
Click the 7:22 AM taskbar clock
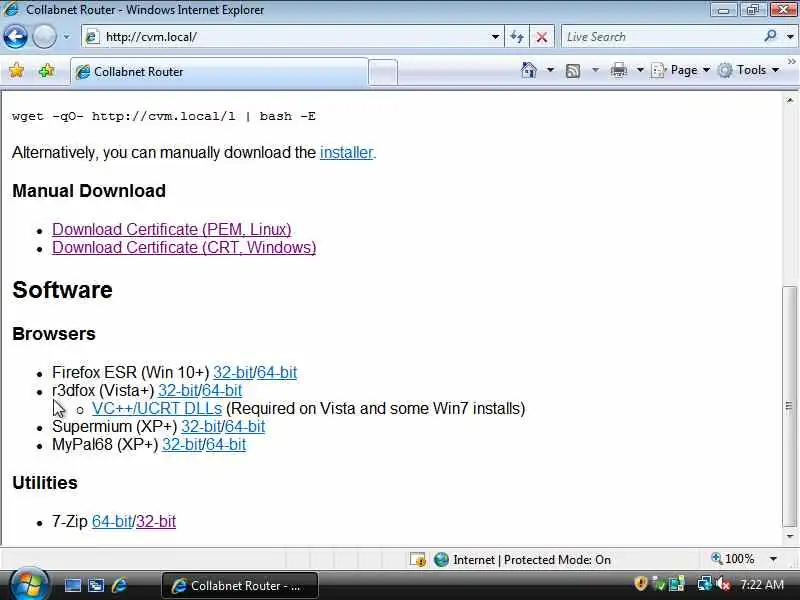[x=762, y=584]
